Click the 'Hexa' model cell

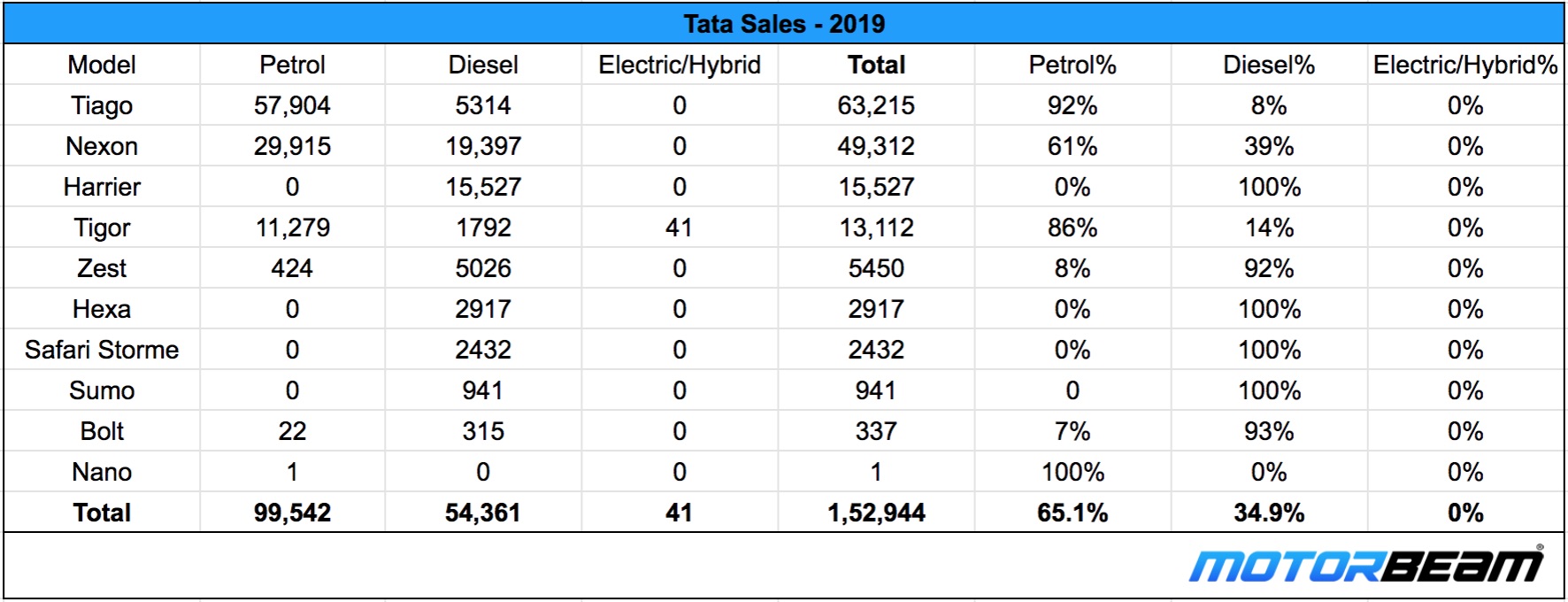click(102, 309)
